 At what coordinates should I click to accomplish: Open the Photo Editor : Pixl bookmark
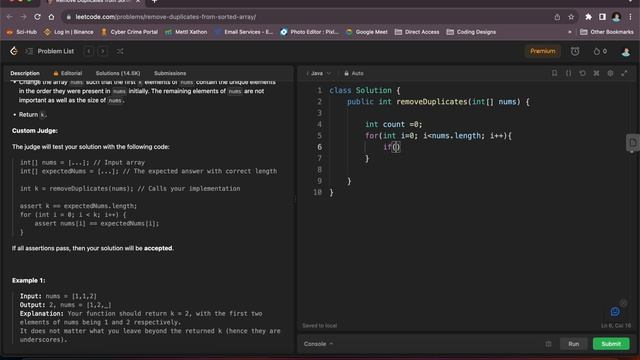click(310, 32)
